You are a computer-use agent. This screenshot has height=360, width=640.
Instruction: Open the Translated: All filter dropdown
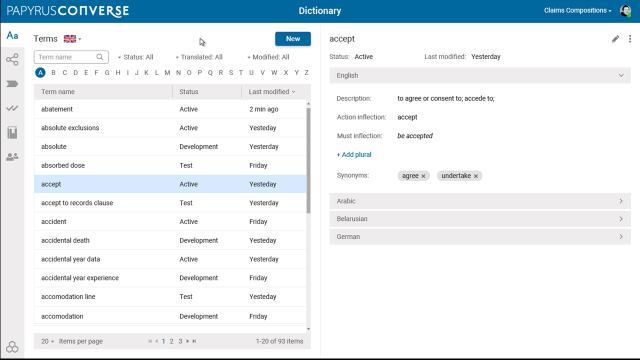pos(199,57)
